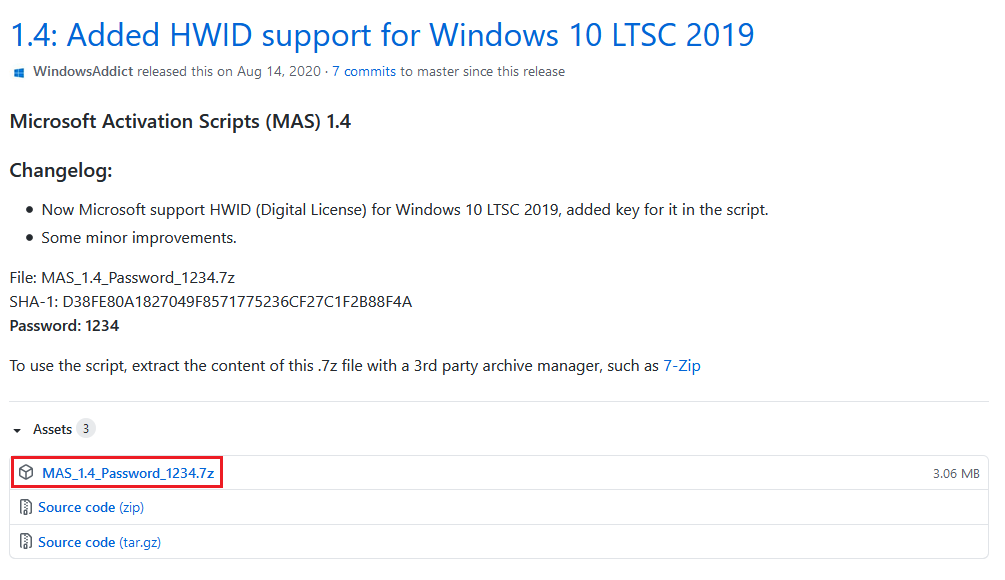Click the file icon beside Source code (tar.gz)
This screenshot has height=580, width=1005.
[x=26, y=543]
